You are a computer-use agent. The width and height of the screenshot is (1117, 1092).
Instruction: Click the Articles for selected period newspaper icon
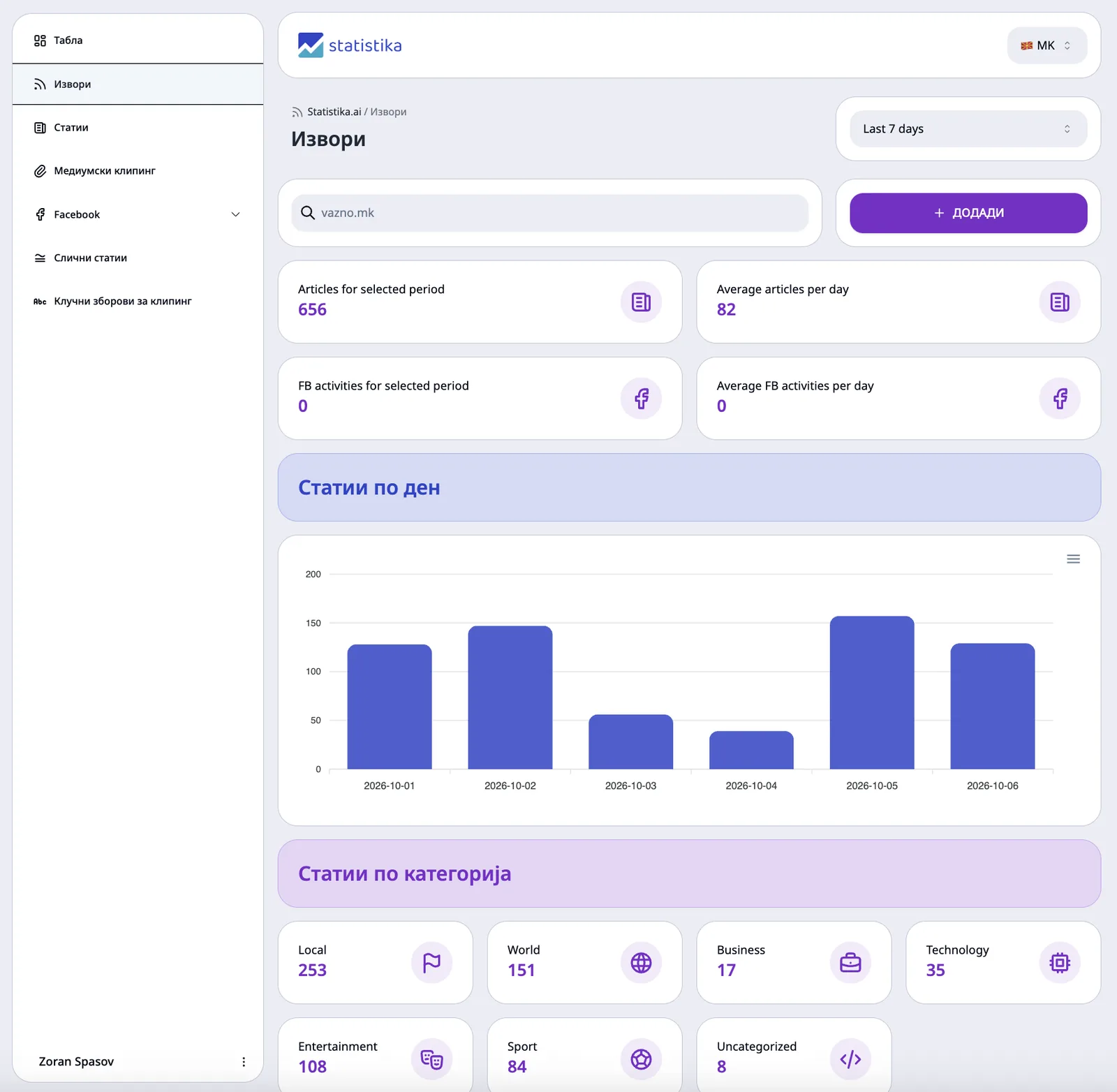(x=641, y=302)
